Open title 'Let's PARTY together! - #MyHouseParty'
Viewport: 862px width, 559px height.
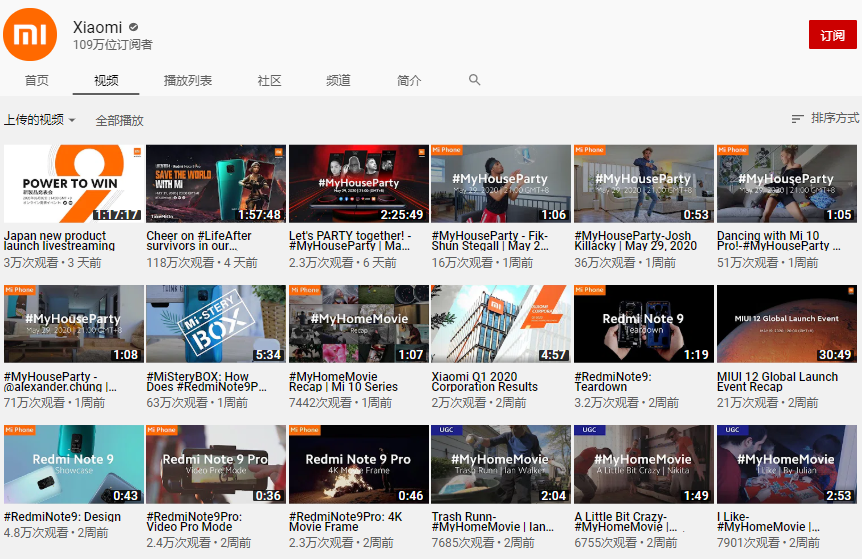pos(350,241)
